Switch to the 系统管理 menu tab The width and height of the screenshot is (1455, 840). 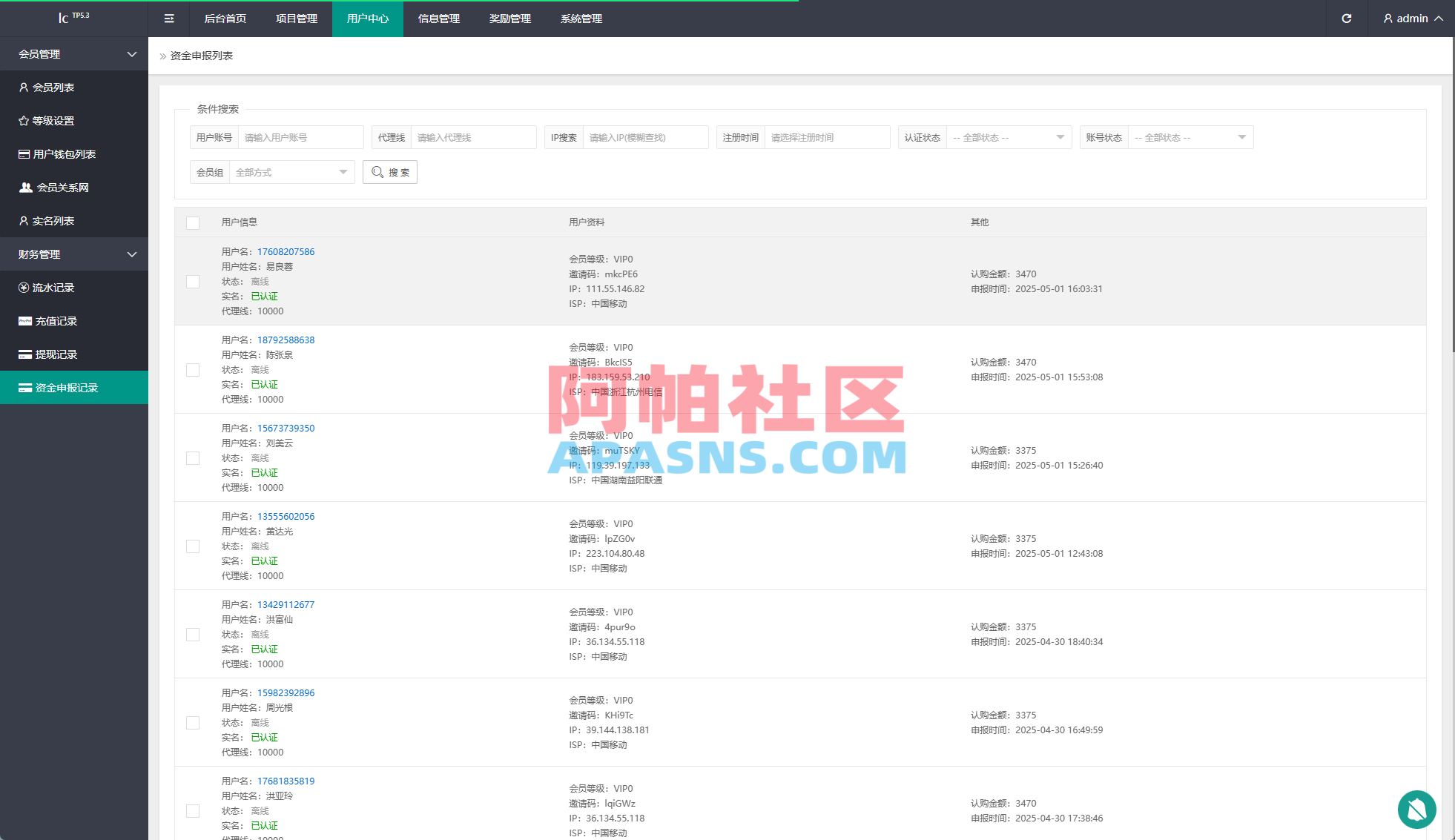point(581,19)
